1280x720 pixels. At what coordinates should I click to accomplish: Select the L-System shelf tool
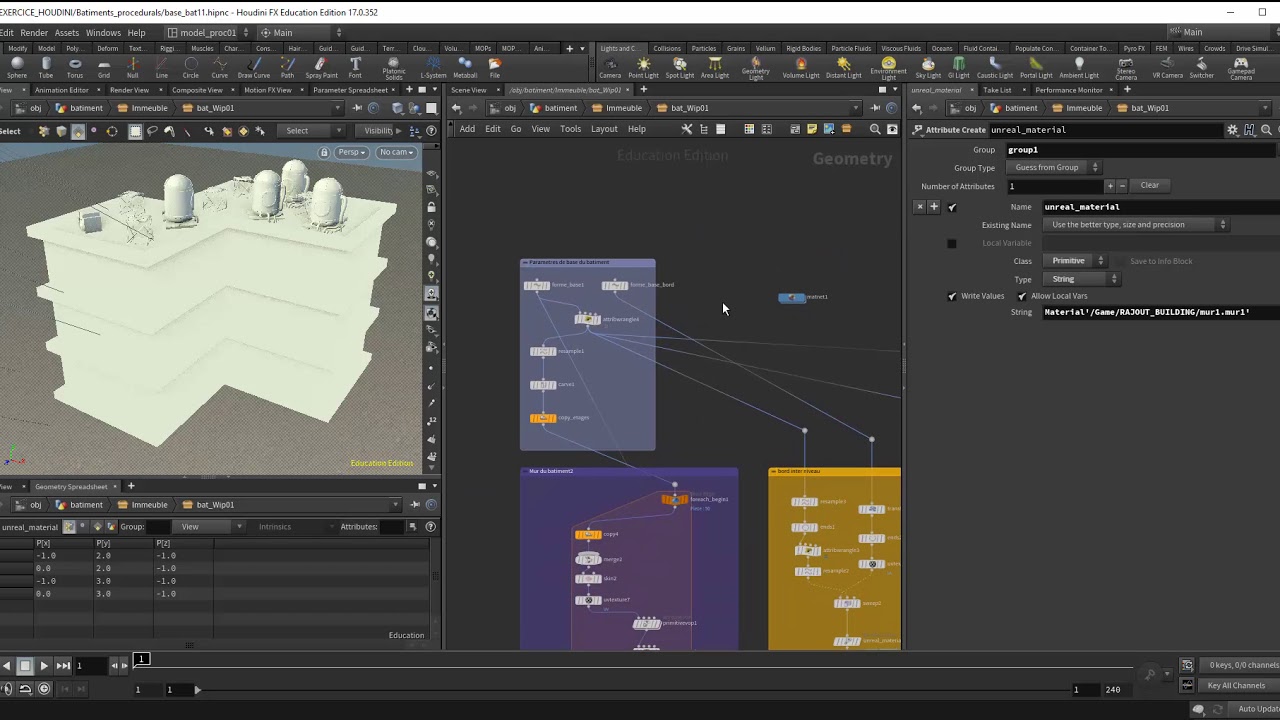tap(433, 68)
